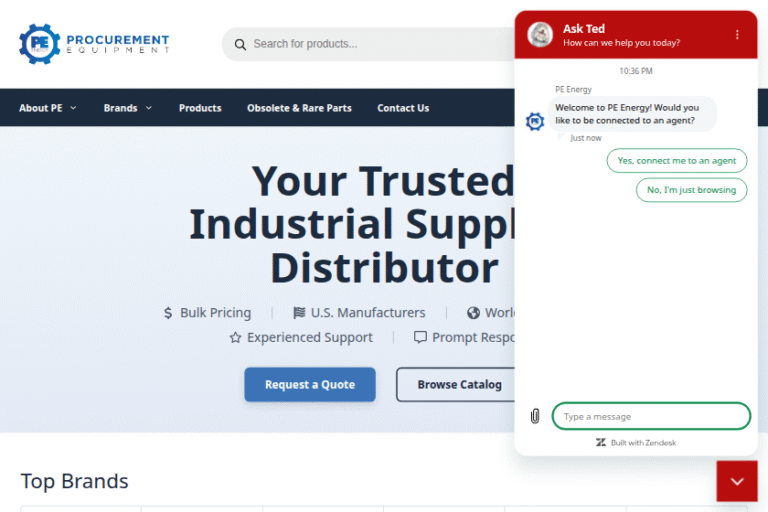Viewport: 768px width, 512px height.
Task: Click the Bulk Pricing dollar icon
Action: (x=168, y=313)
